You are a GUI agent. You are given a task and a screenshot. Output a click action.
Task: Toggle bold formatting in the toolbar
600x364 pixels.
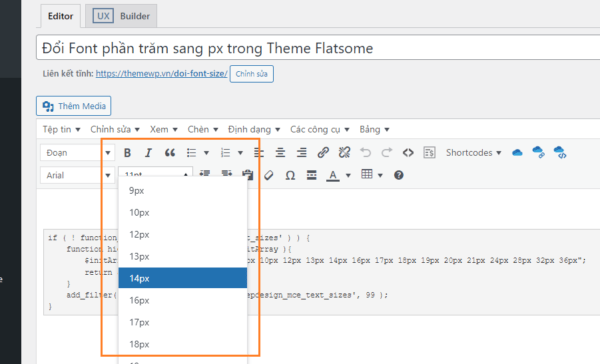tap(127, 153)
